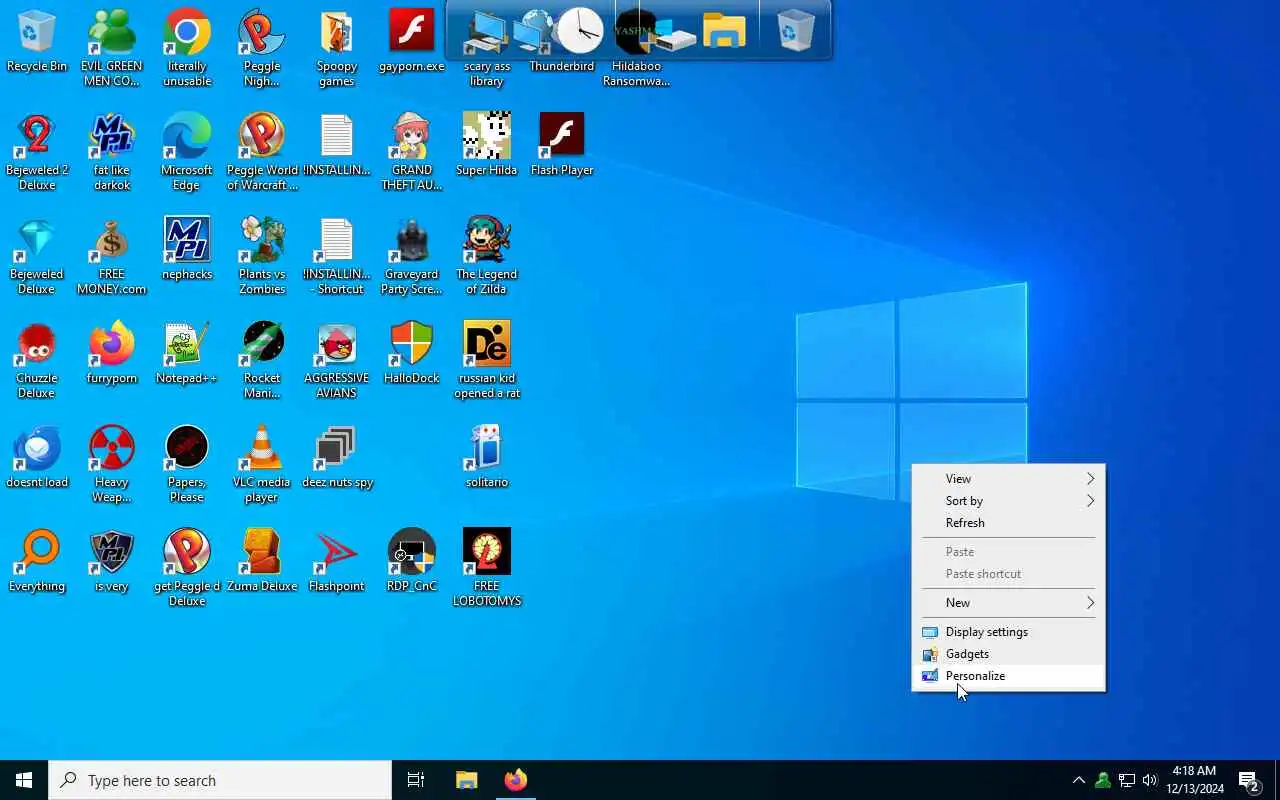1280x800 pixels.
Task: Expand the View submenu
Action: pos(1009,479)
